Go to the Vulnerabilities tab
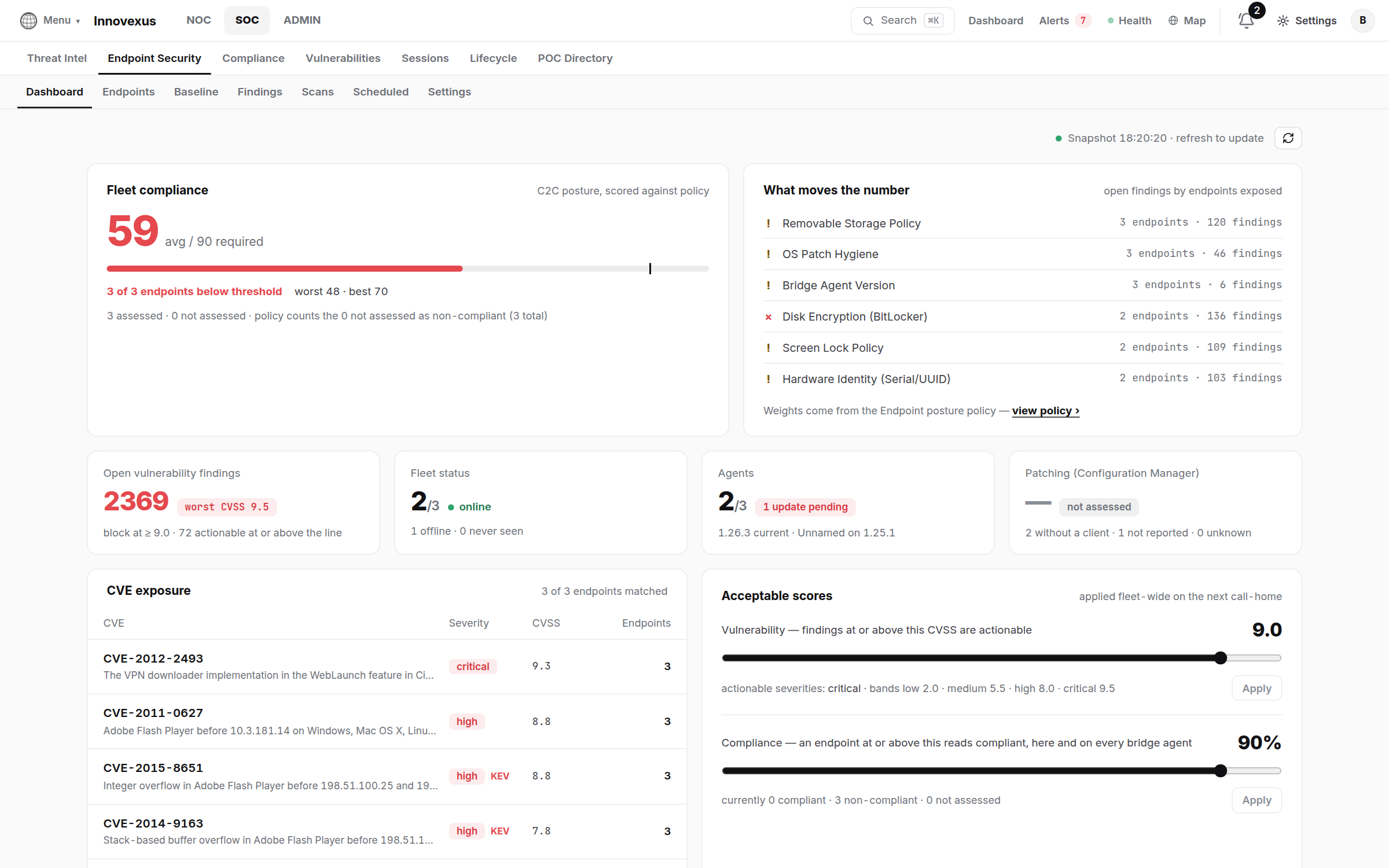The height and width of the screenshot is (868, 1389). 343,58
